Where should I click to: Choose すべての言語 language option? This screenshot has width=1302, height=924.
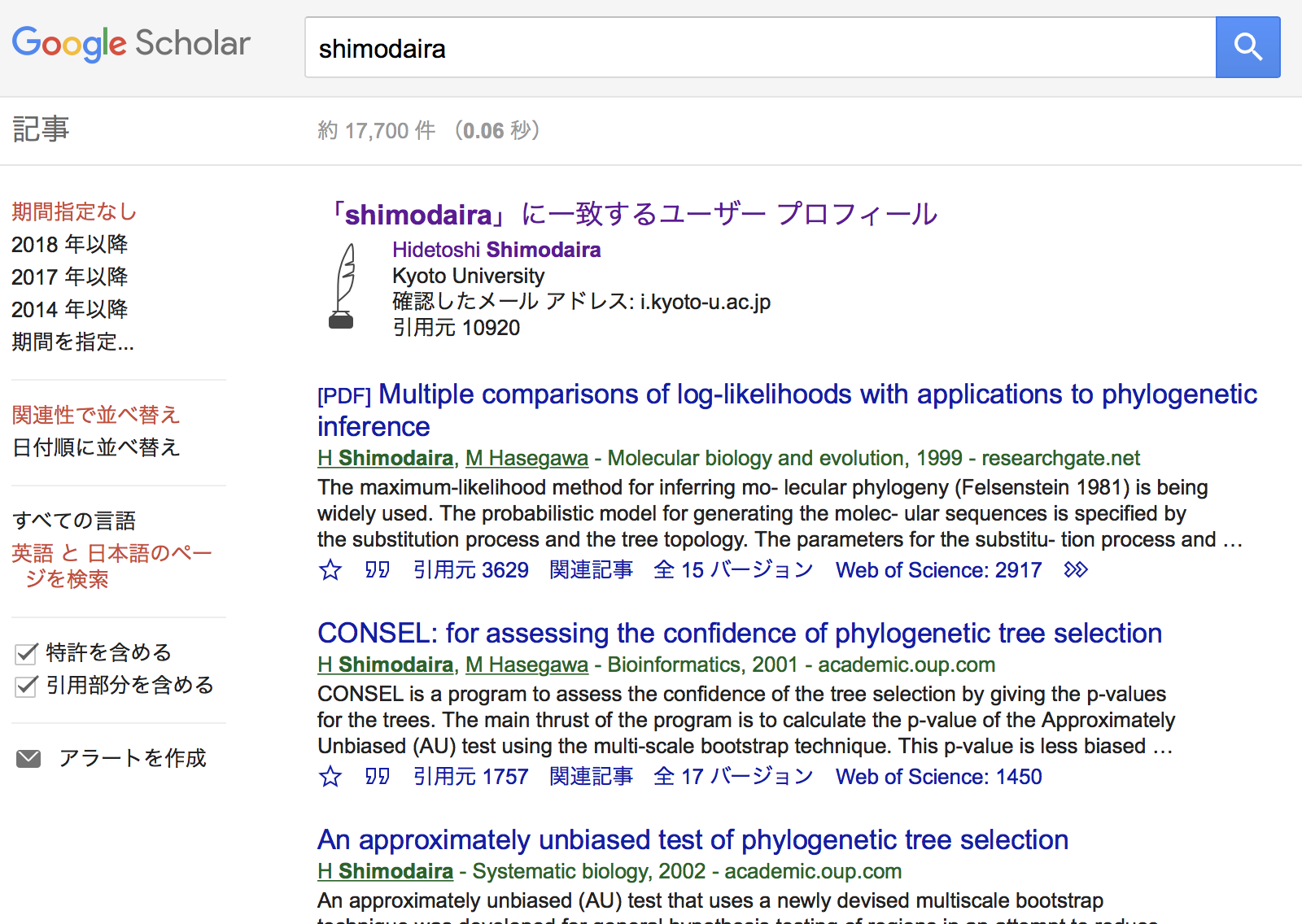(74, 521)
